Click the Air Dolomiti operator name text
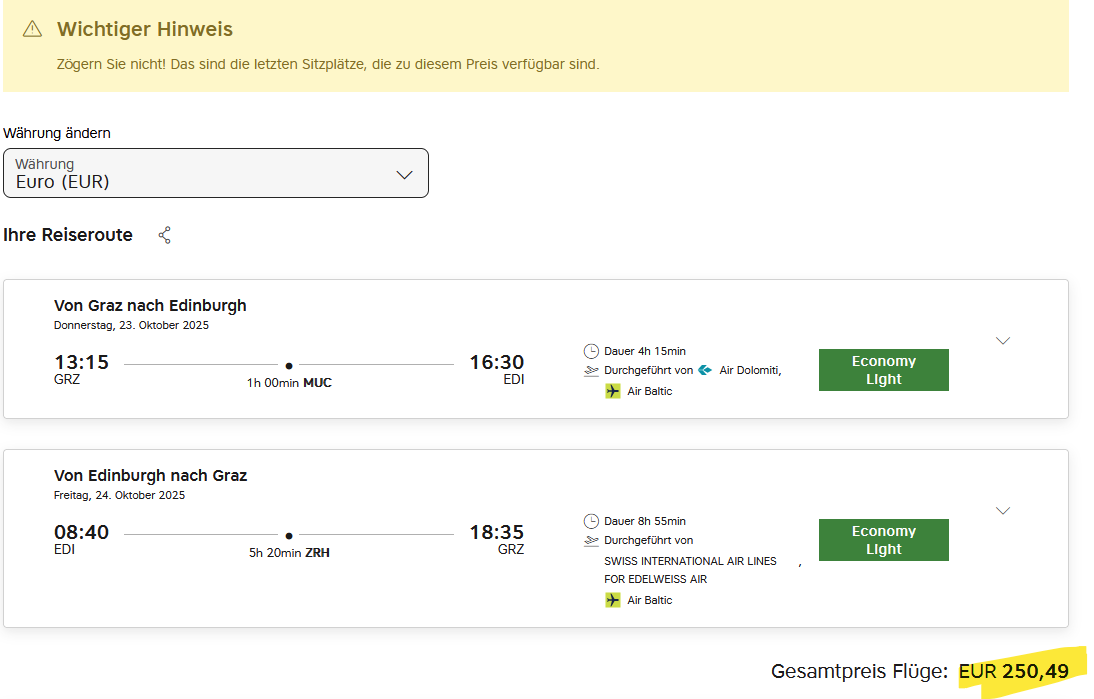1094x699 pixels. click(750, 370)
